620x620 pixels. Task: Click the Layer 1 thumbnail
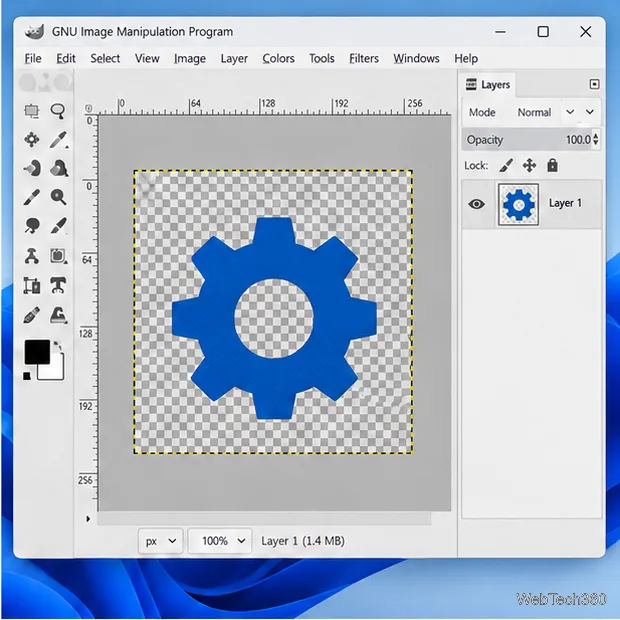tap(518, 204)
